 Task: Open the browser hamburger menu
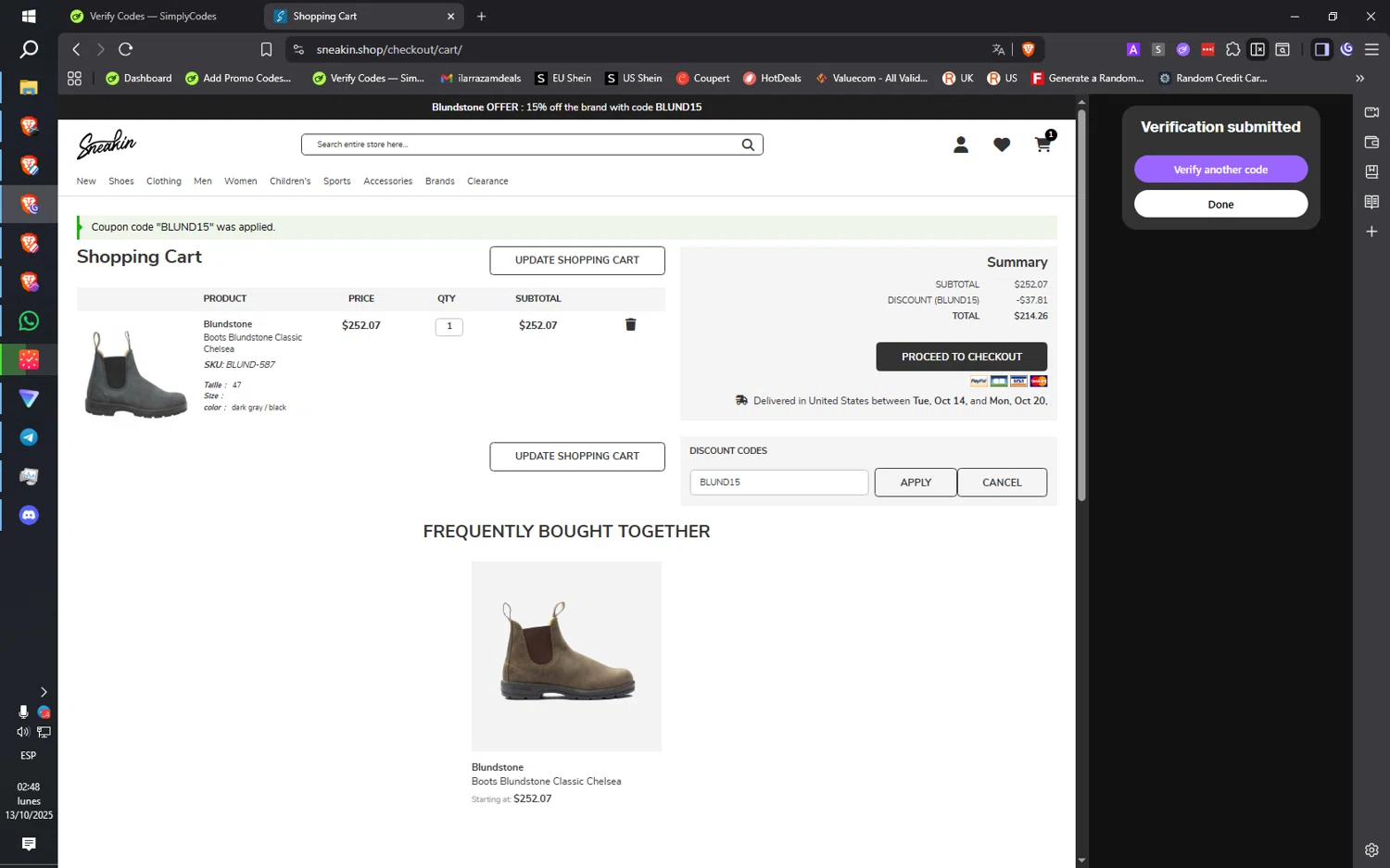pyautogui.click(x=1371, y=49)
